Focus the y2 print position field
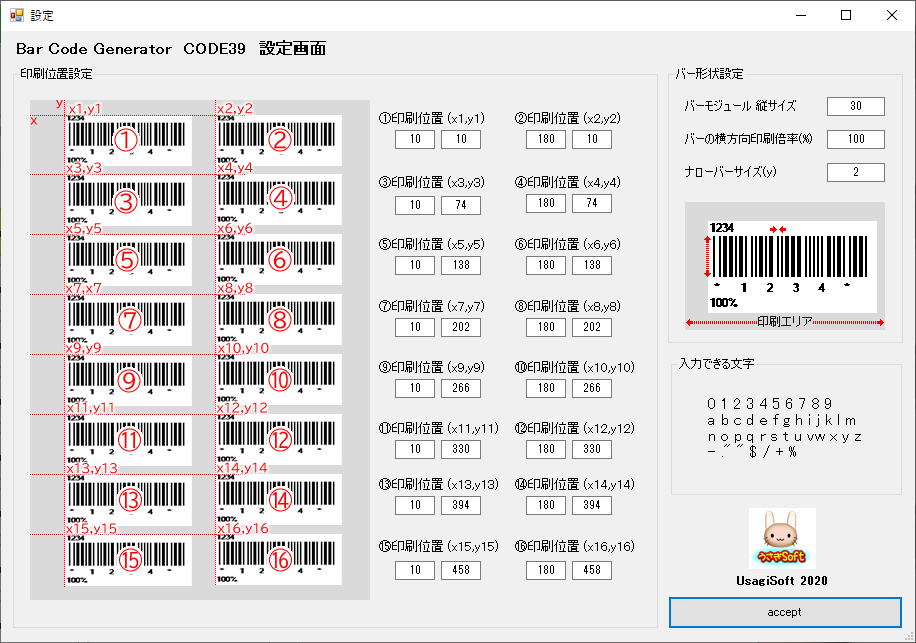The width and height of the screenshot is (916, 643). point(592,139)
